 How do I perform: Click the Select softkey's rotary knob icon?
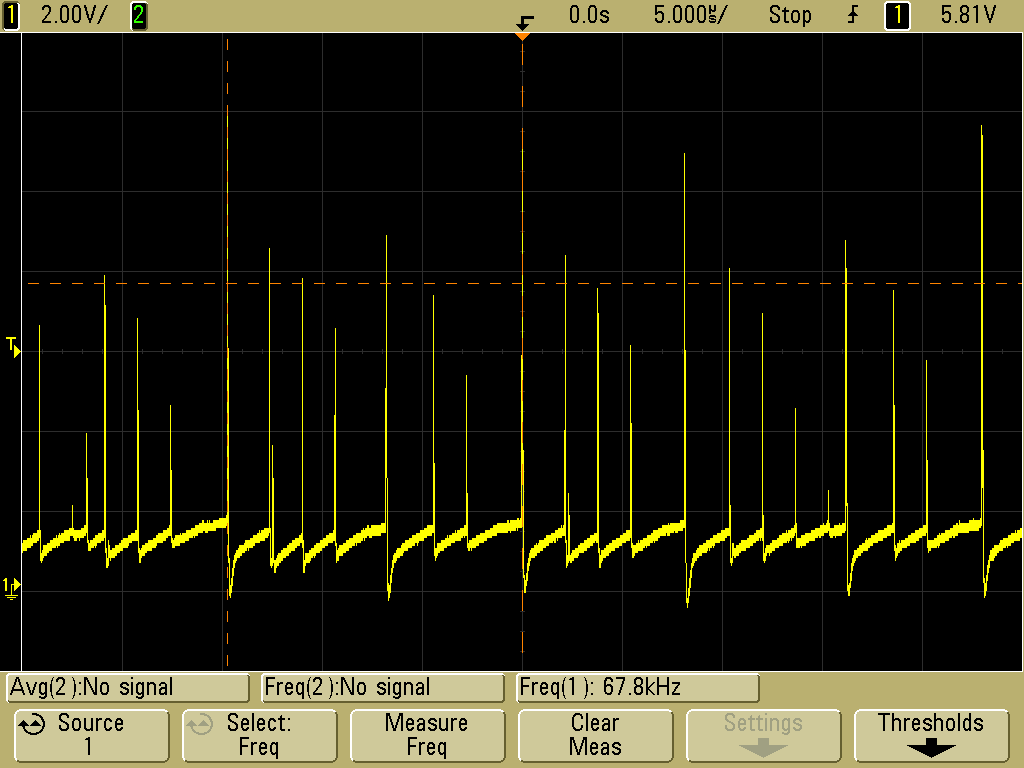point(200,725)
